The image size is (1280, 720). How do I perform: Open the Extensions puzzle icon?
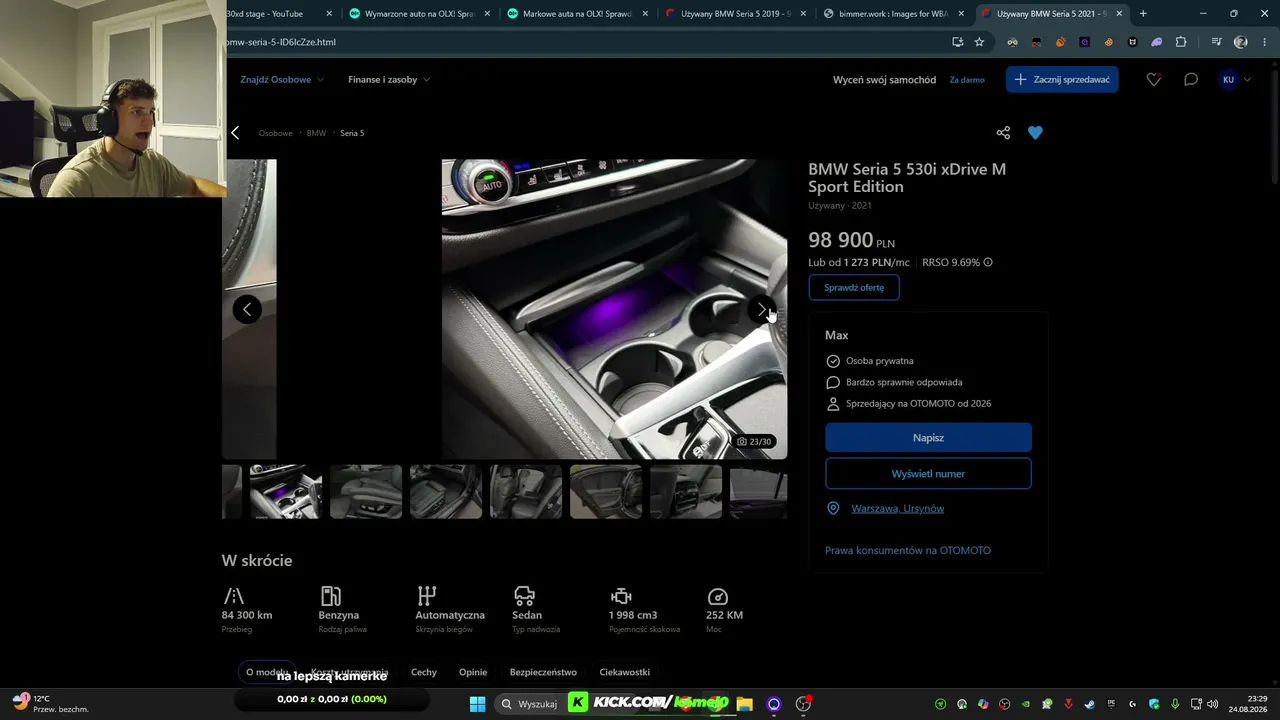(1181, 42)
